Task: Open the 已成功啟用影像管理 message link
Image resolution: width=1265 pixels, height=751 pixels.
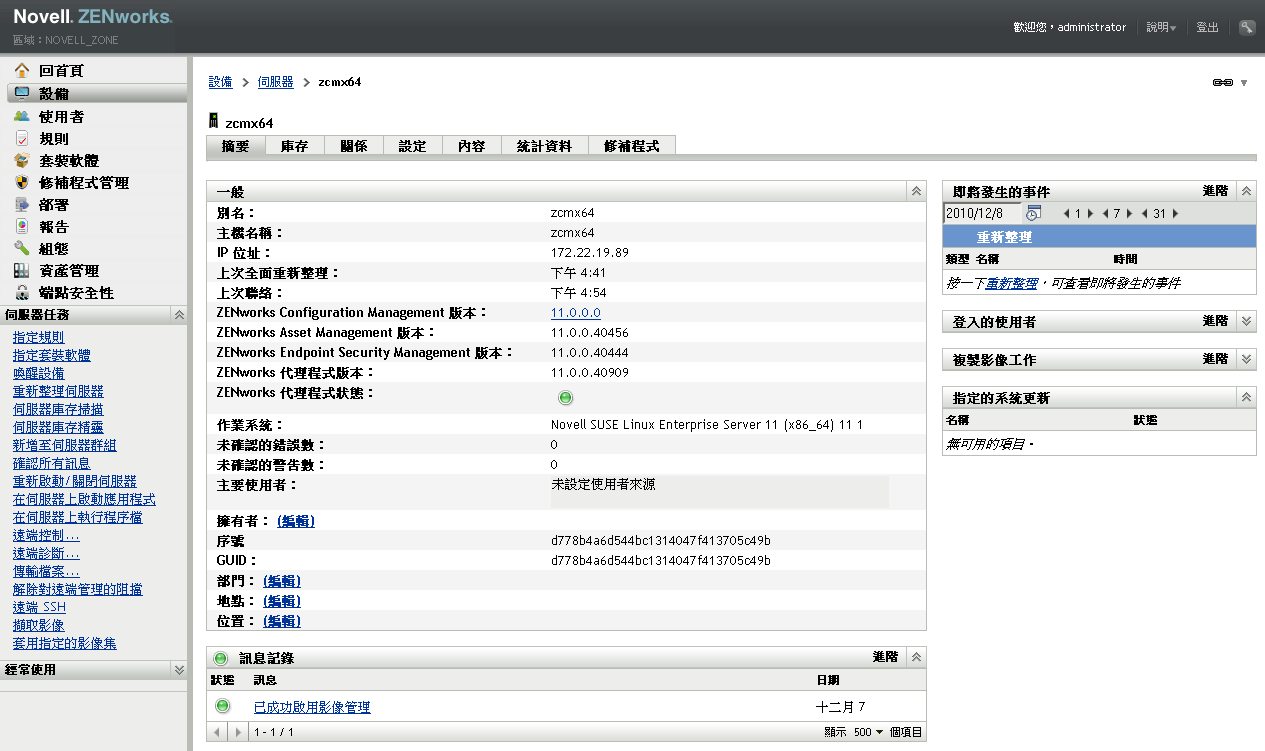Action: pyautogui.click(x=312, y=707)
